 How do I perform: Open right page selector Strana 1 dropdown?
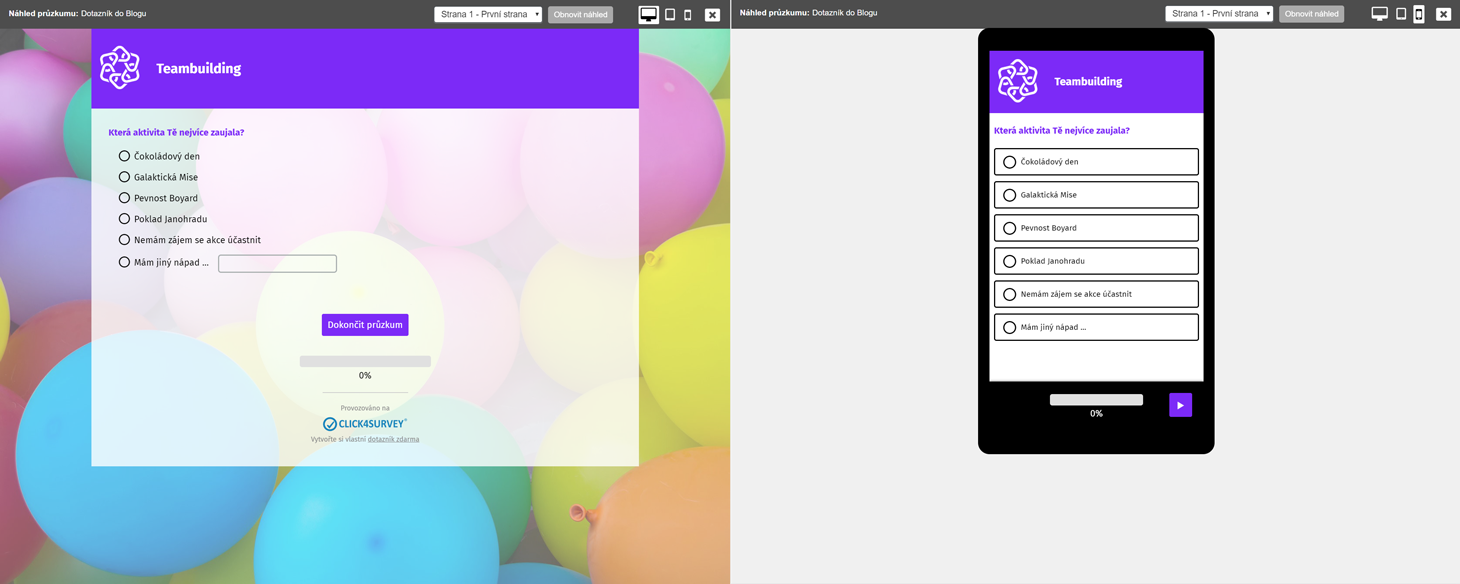point(1219,14)
